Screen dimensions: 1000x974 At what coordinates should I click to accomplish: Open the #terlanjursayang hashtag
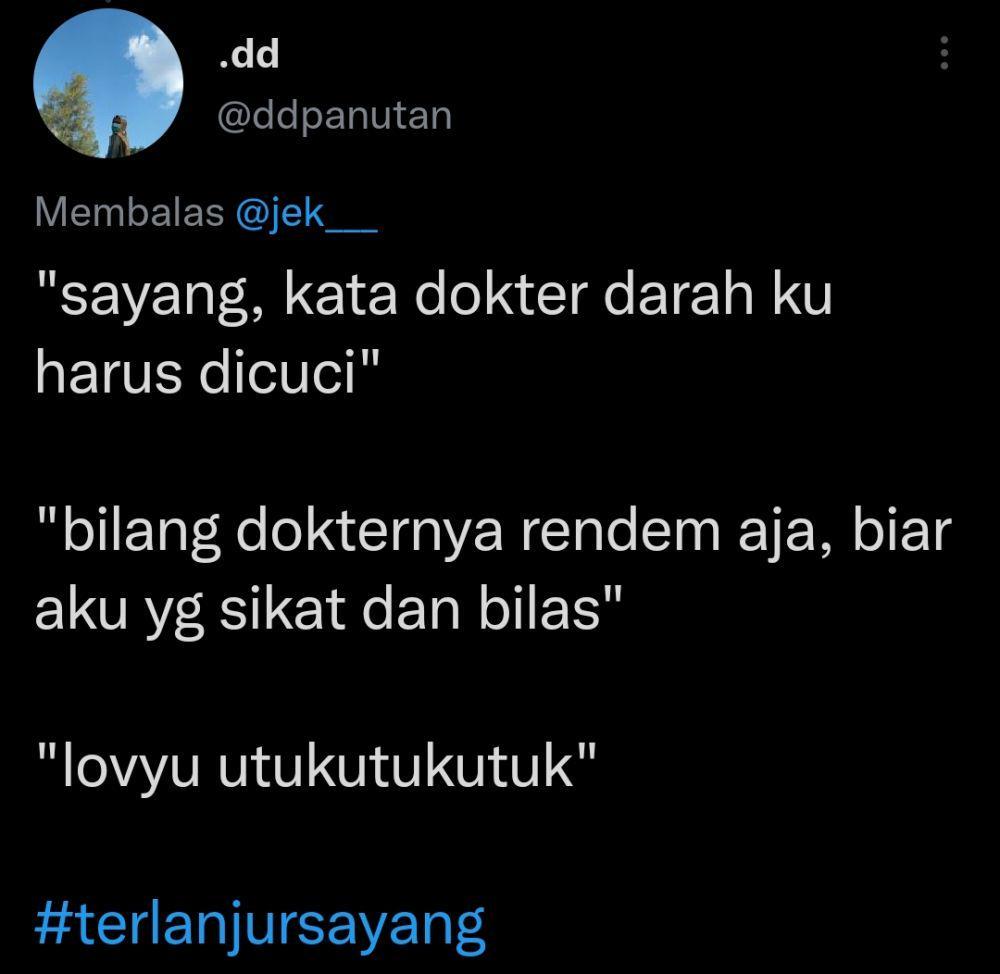[260, 924]
